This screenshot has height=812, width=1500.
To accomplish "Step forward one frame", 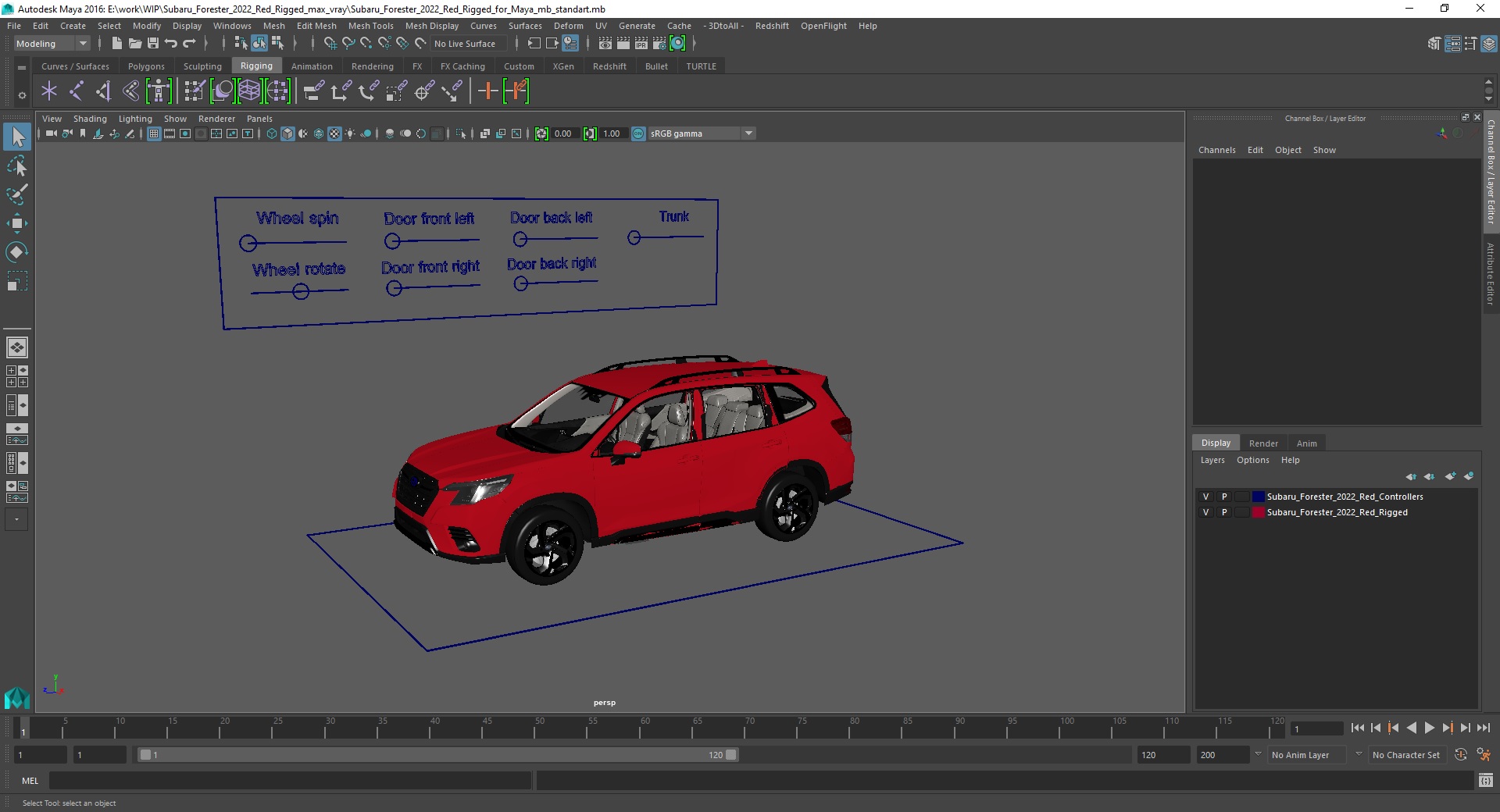I will click(x=1465, y=728).
